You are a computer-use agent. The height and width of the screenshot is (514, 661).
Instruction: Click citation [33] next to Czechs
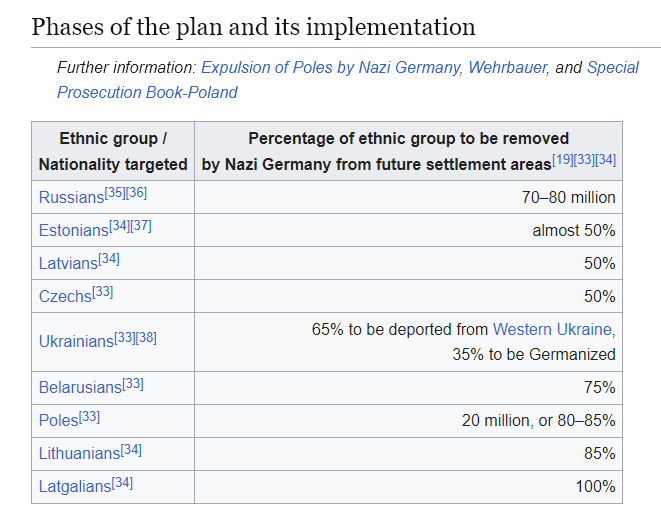click(102, 291)
